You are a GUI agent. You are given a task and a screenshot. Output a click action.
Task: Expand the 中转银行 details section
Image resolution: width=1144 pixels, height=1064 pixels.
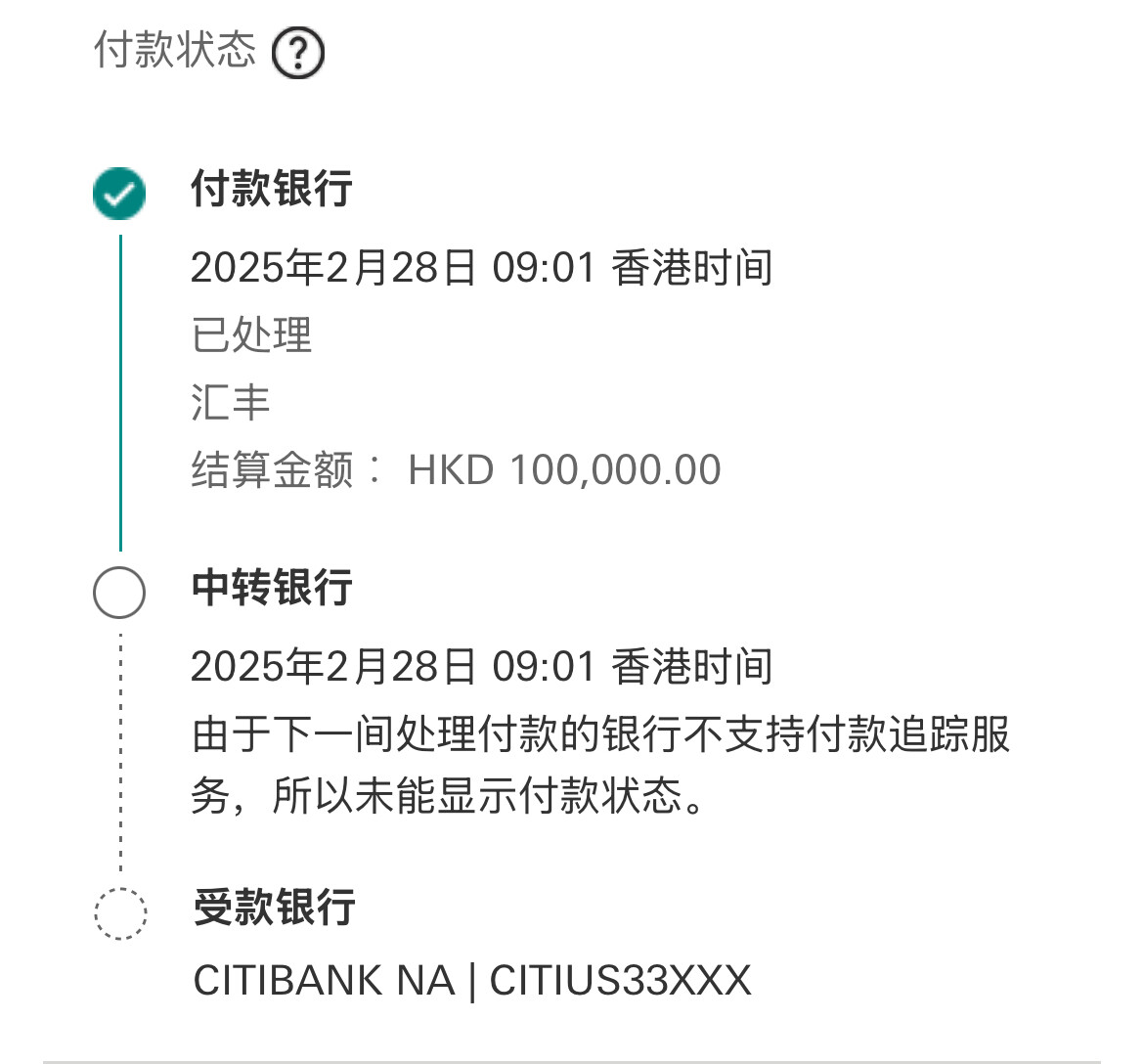[271, 591]
